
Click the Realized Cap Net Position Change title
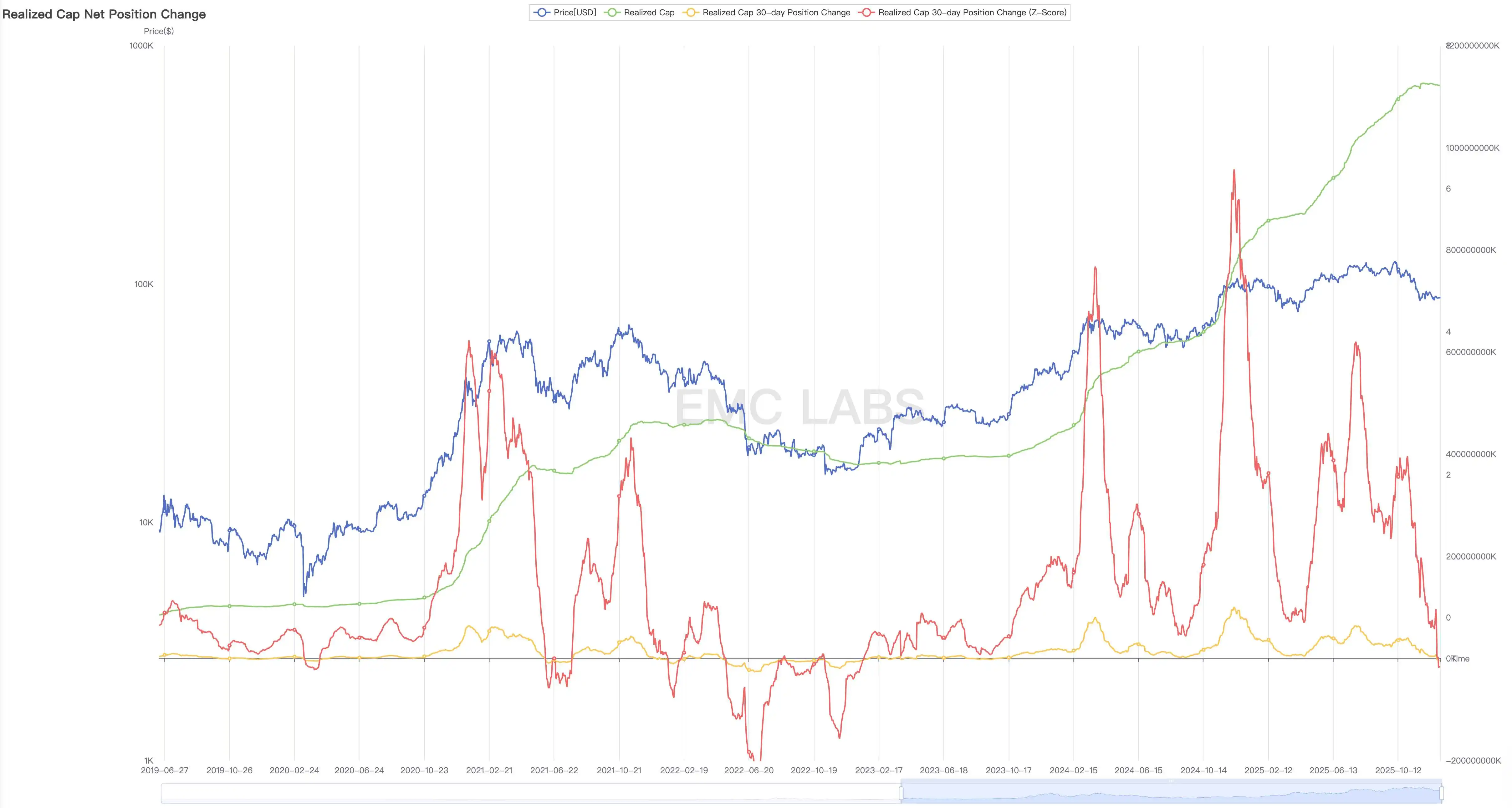(x=104, y=14)
